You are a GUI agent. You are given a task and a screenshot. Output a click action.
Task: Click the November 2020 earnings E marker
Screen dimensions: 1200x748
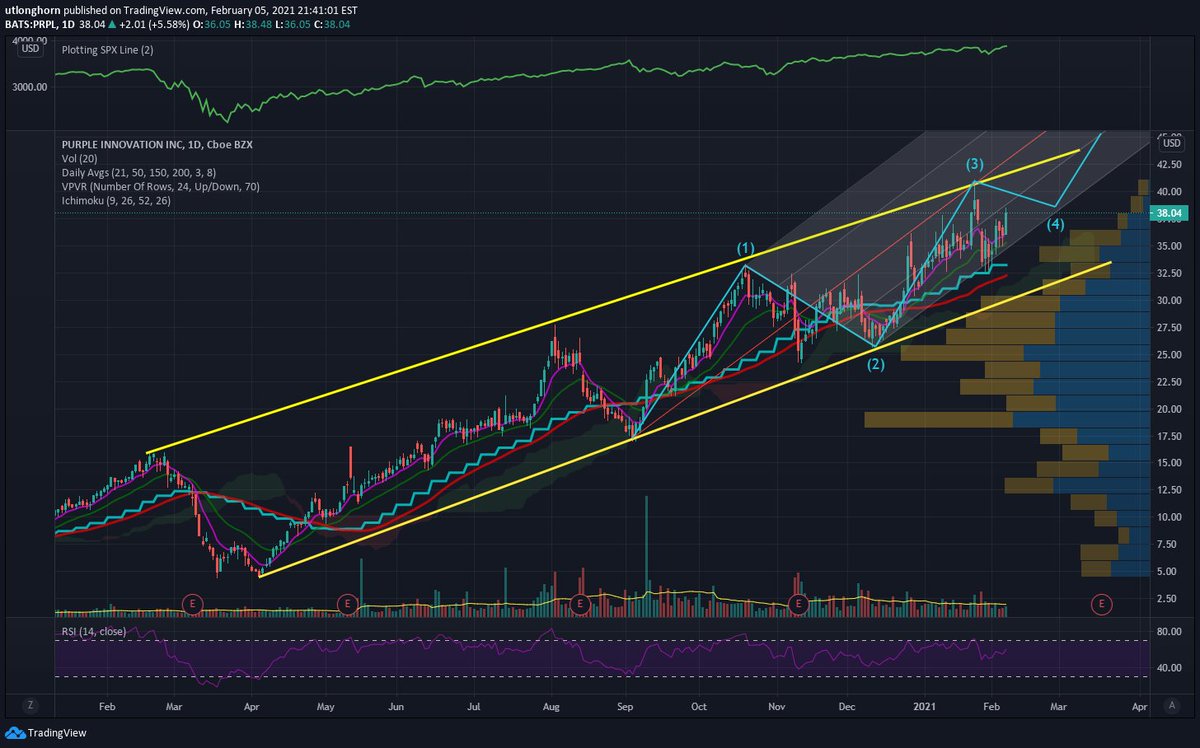tap(798, 603)
